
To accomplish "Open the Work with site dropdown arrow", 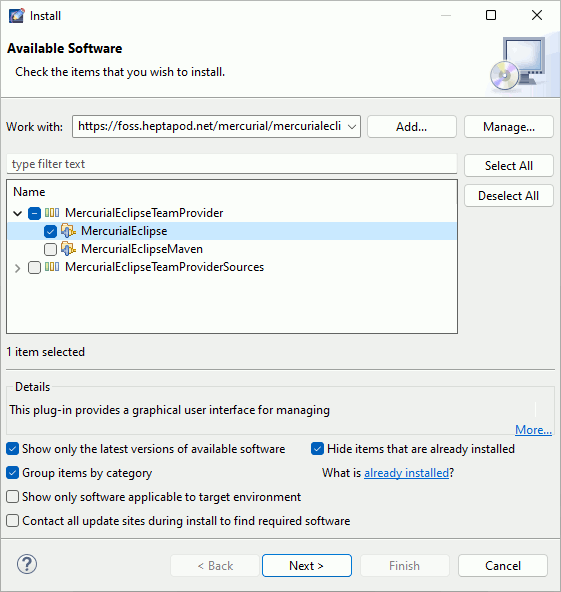I will point(352,127).
